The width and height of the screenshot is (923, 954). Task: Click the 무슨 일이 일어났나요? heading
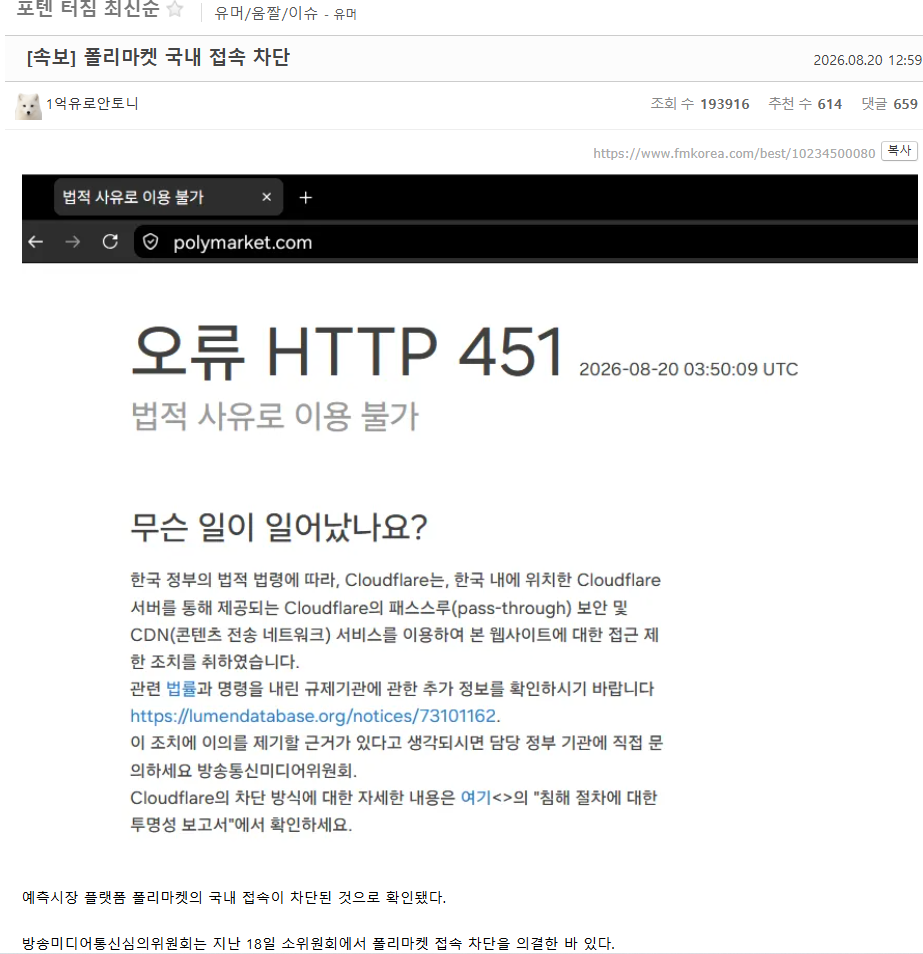coord(279,527)
